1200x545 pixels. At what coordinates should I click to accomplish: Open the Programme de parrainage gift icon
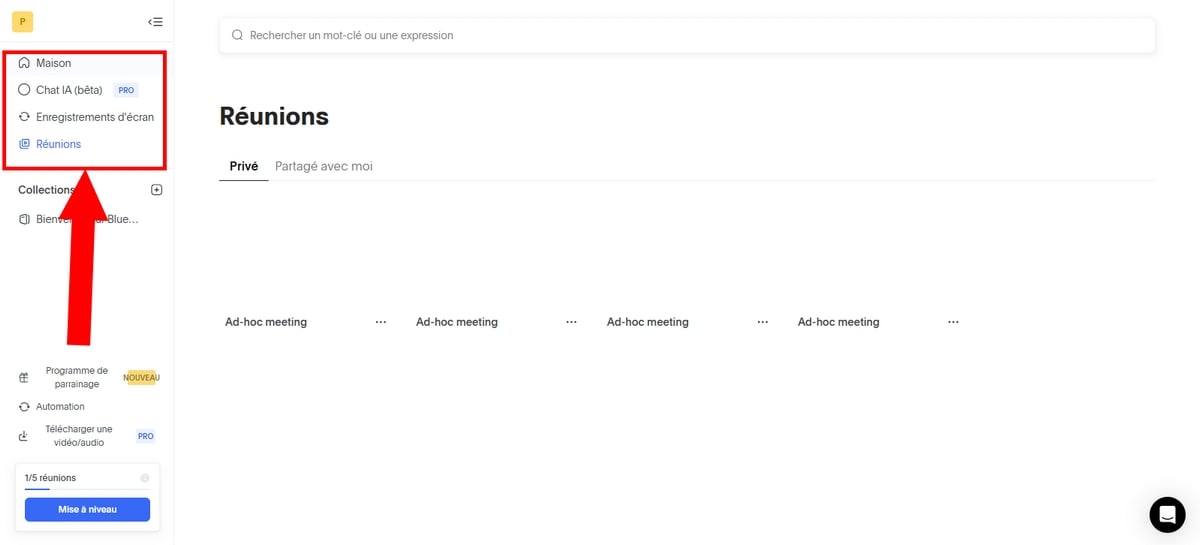[24, 378]
